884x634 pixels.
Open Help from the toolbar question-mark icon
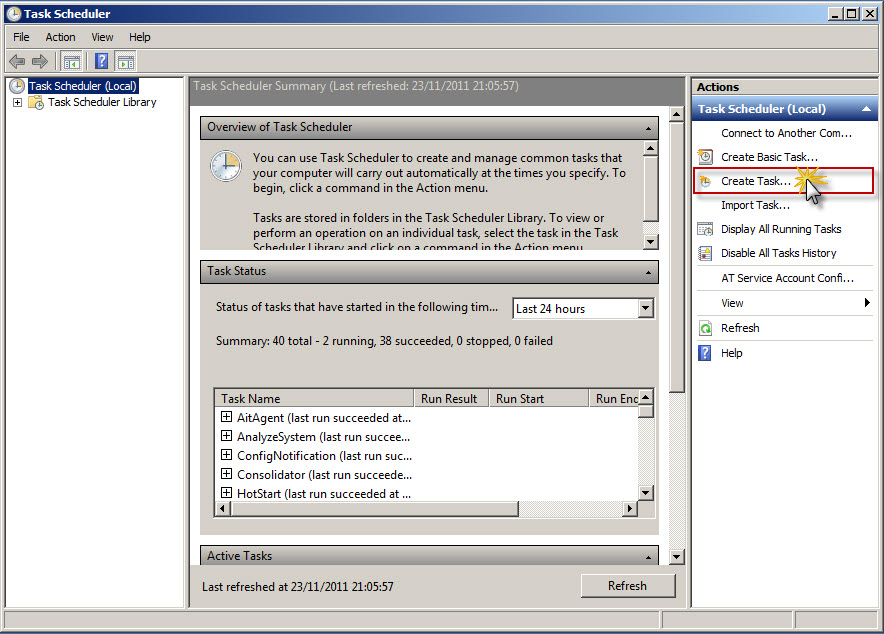tap(101, 61)
